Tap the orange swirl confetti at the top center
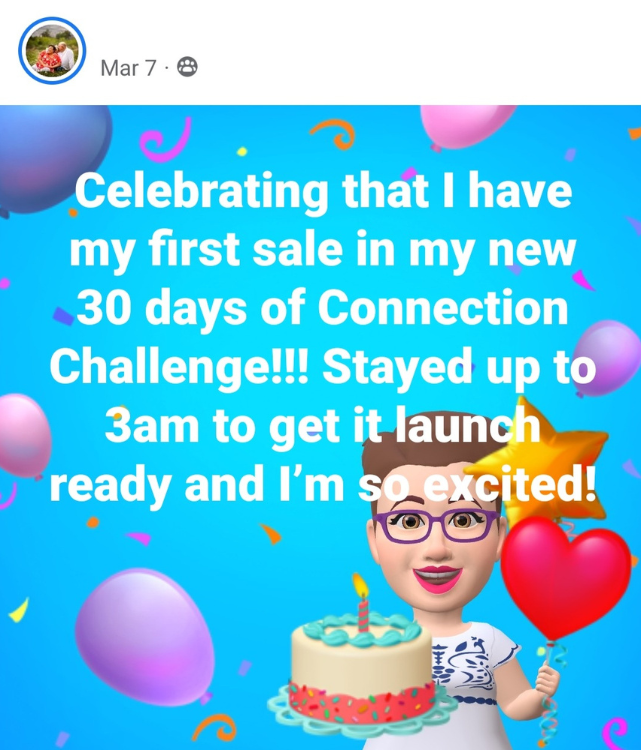Screen dimensions: 641x750 (334, 133)
